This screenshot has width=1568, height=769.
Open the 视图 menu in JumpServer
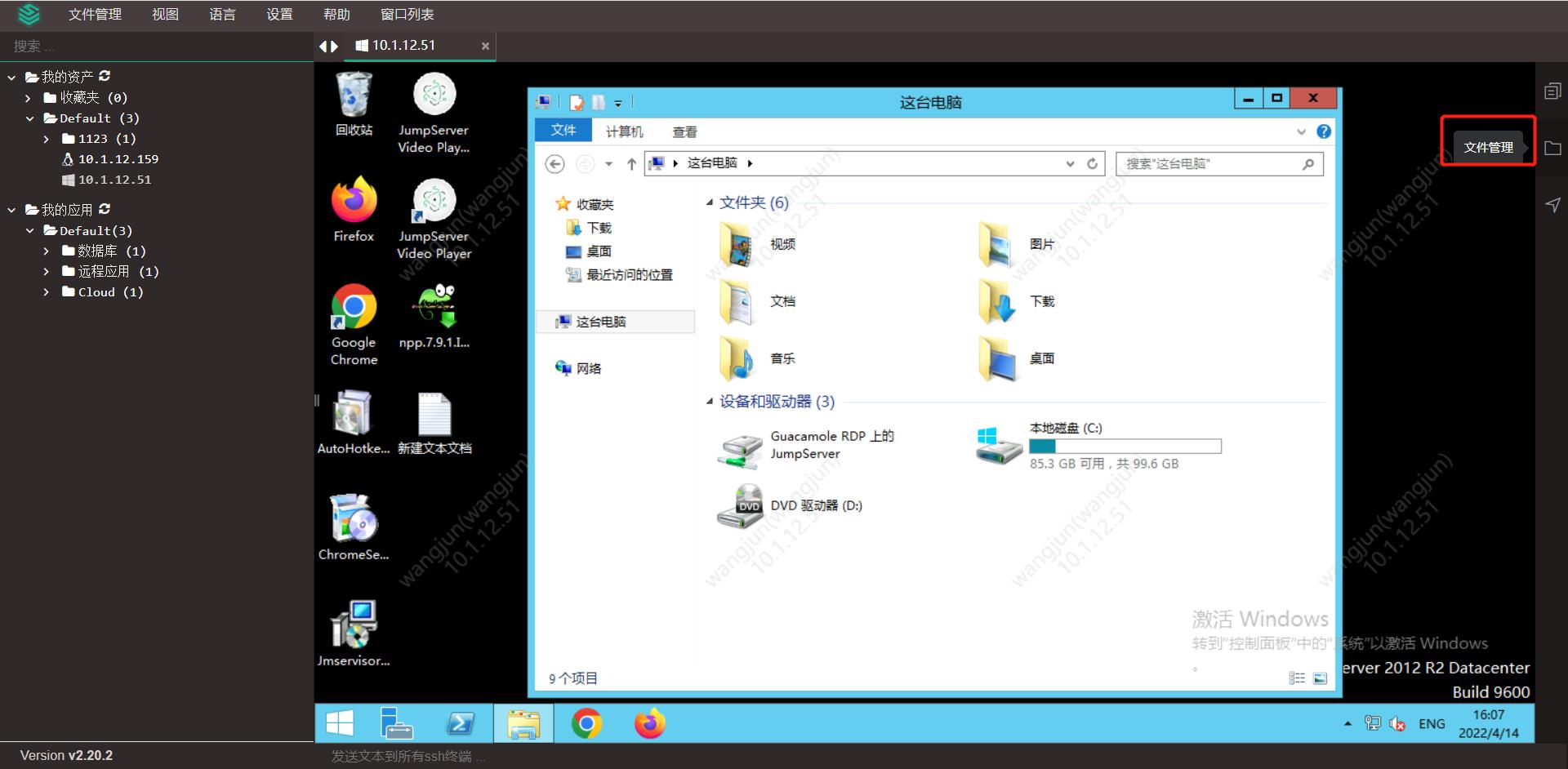165,14
